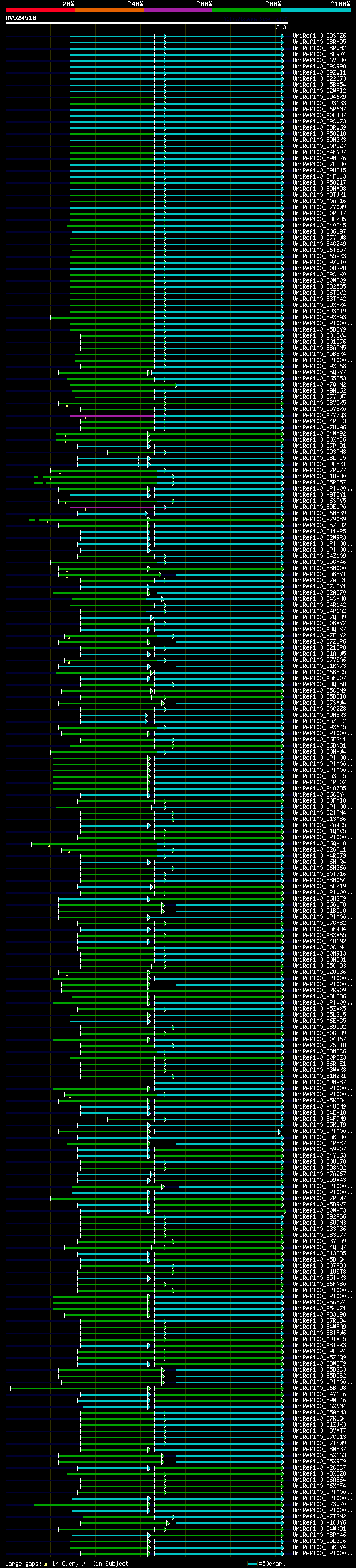
Task: Choose hit UniRef100_Q9SW73
Action: [319, 121]
